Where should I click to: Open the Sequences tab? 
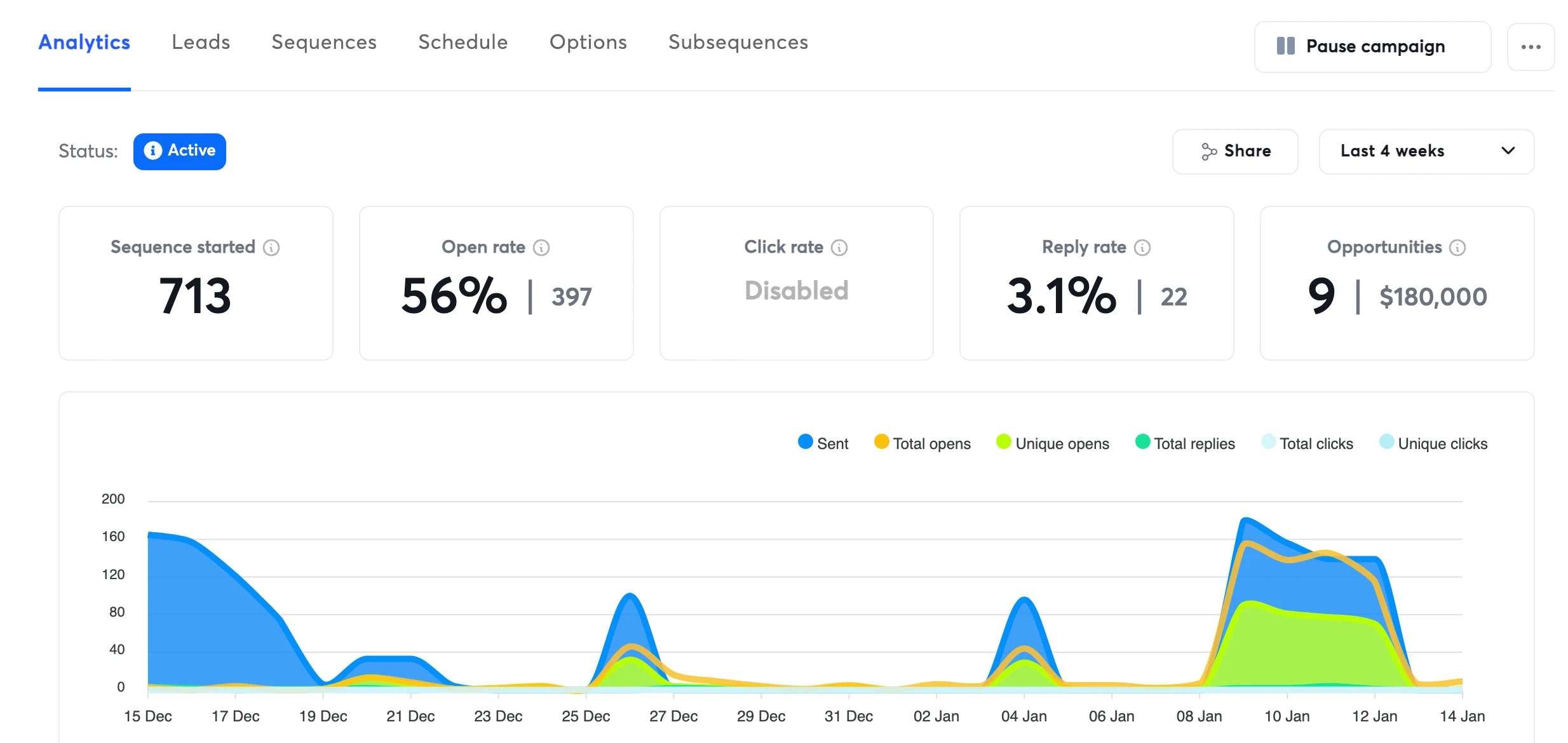[324, 43]
